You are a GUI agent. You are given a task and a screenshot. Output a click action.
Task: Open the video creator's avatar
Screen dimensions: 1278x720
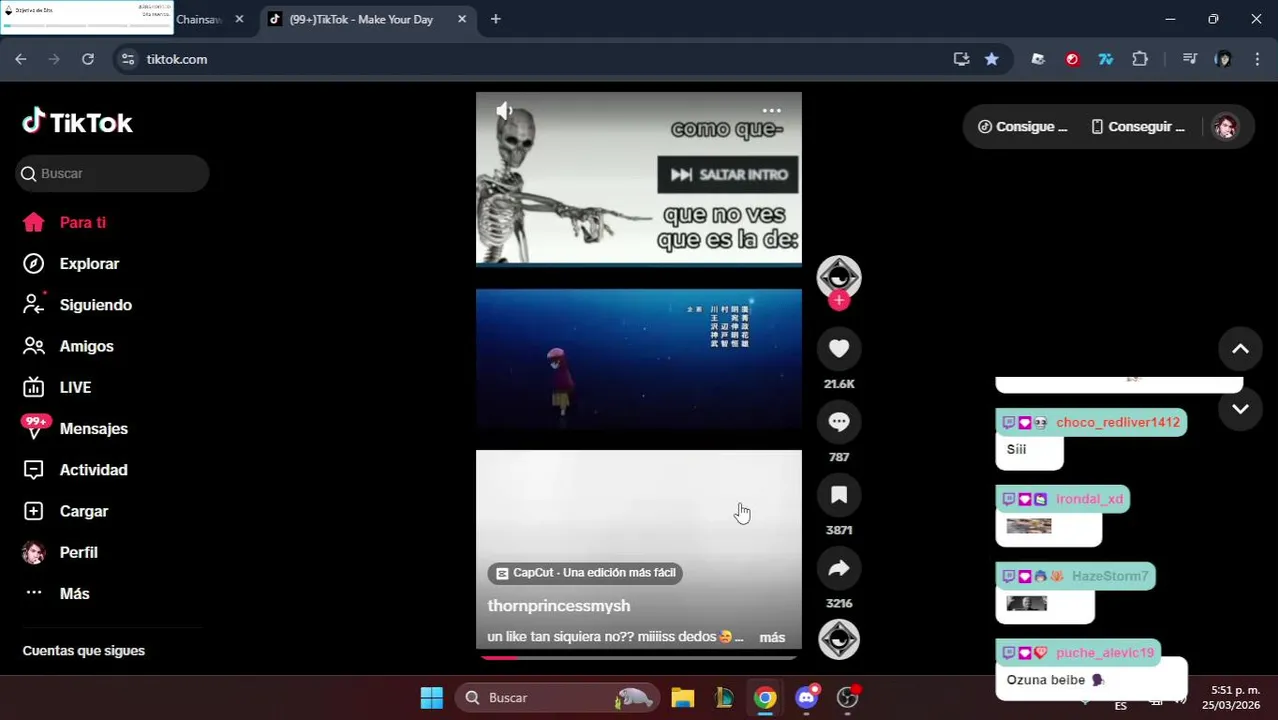[x=839, y=277]
